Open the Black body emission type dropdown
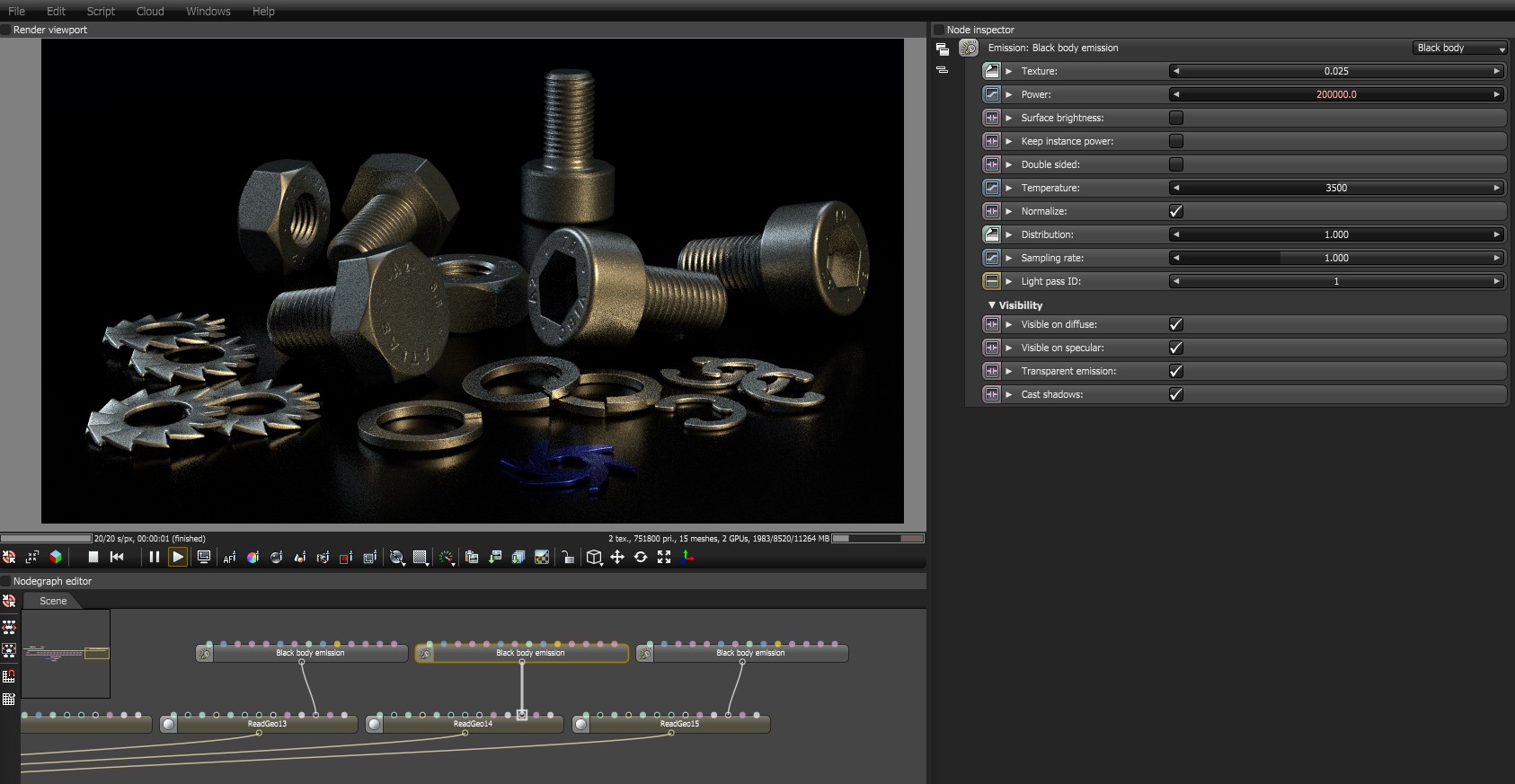This screenshot has height=784, width=1515. [x=1459, y=48]
